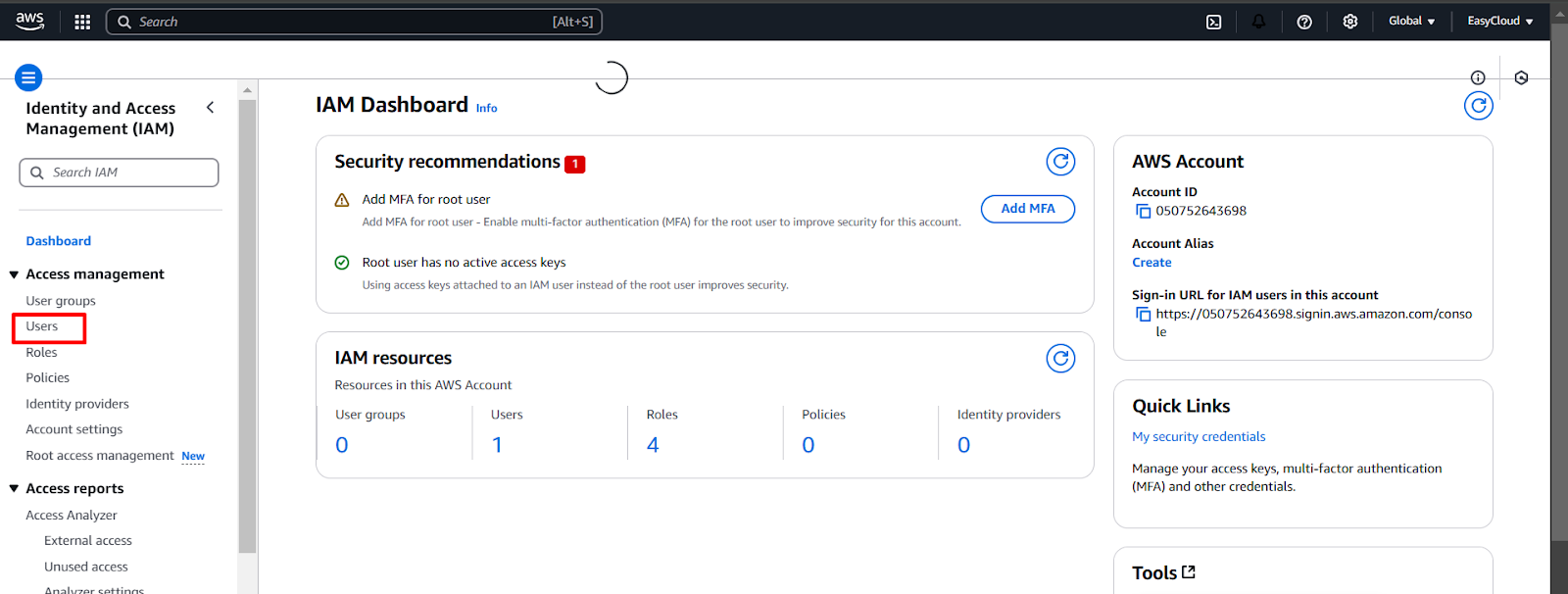The width and height of the screenshot is (1568, 594).
Task: Click the sidebar scrollbar up arrow
Action: coord(247,90)
